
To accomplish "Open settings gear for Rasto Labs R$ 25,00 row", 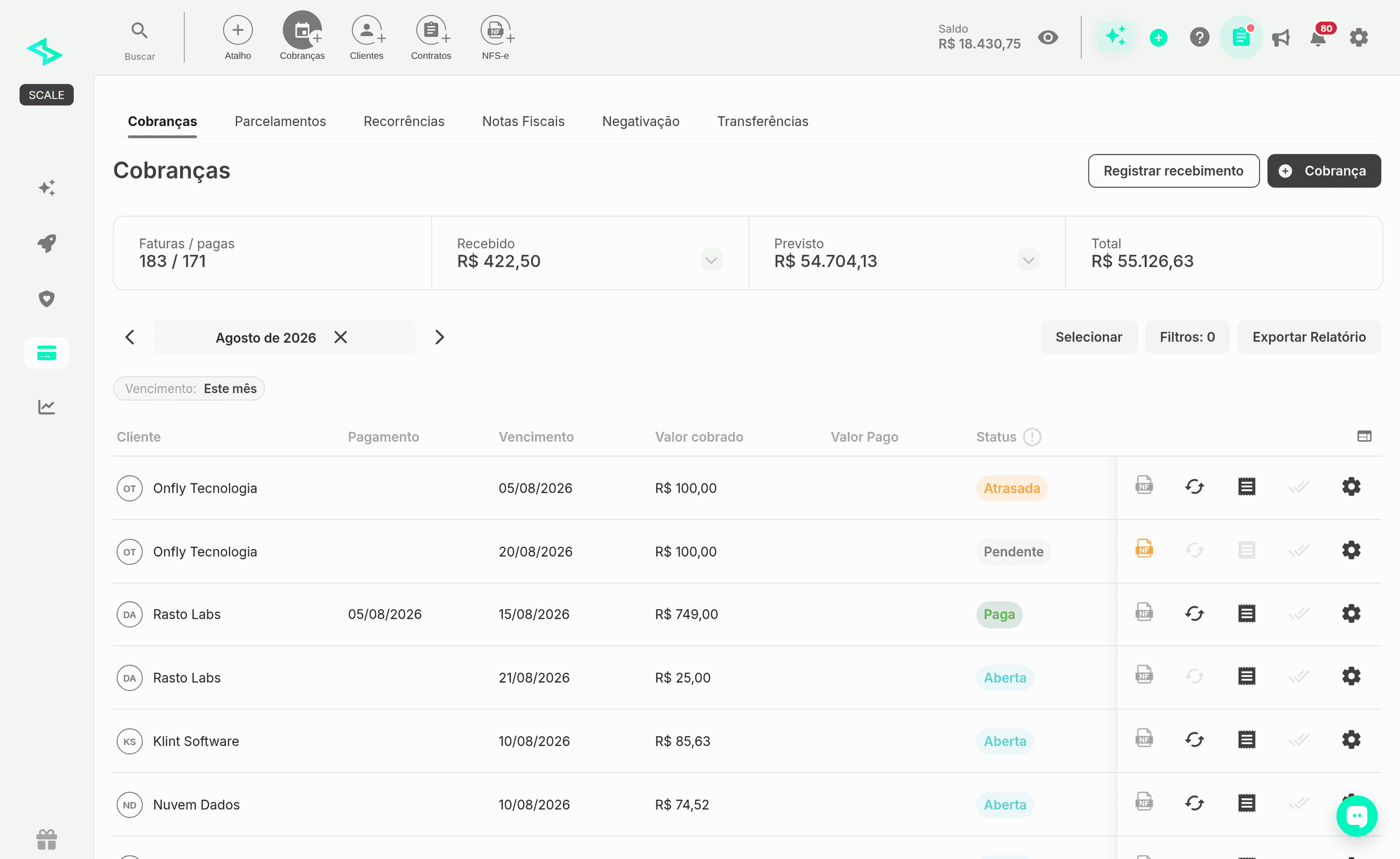I will click(x=1351, y=676).
